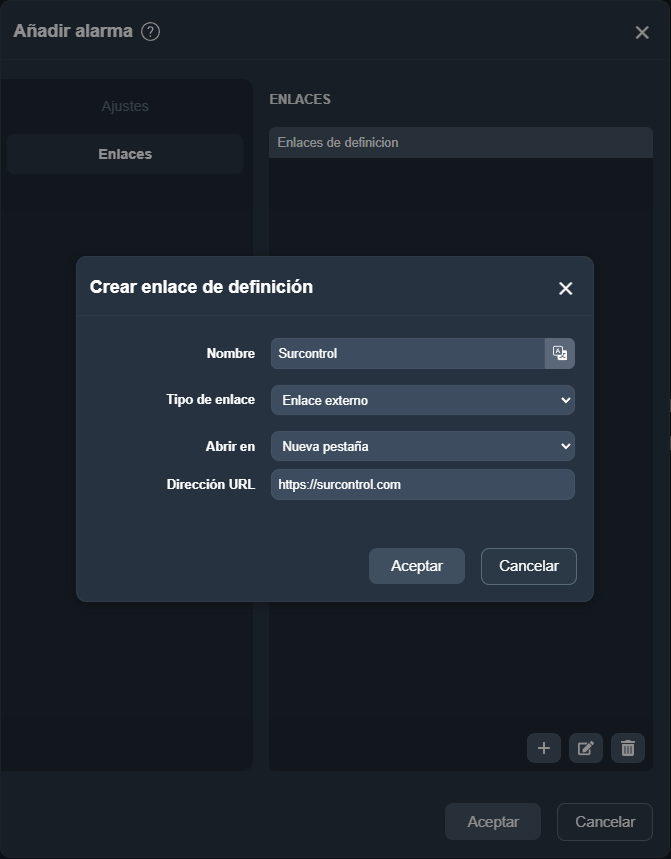Screen dimensions: 671x859
Task: Focus the Nombre input containing Surcontrol
Action: [408, 353]
